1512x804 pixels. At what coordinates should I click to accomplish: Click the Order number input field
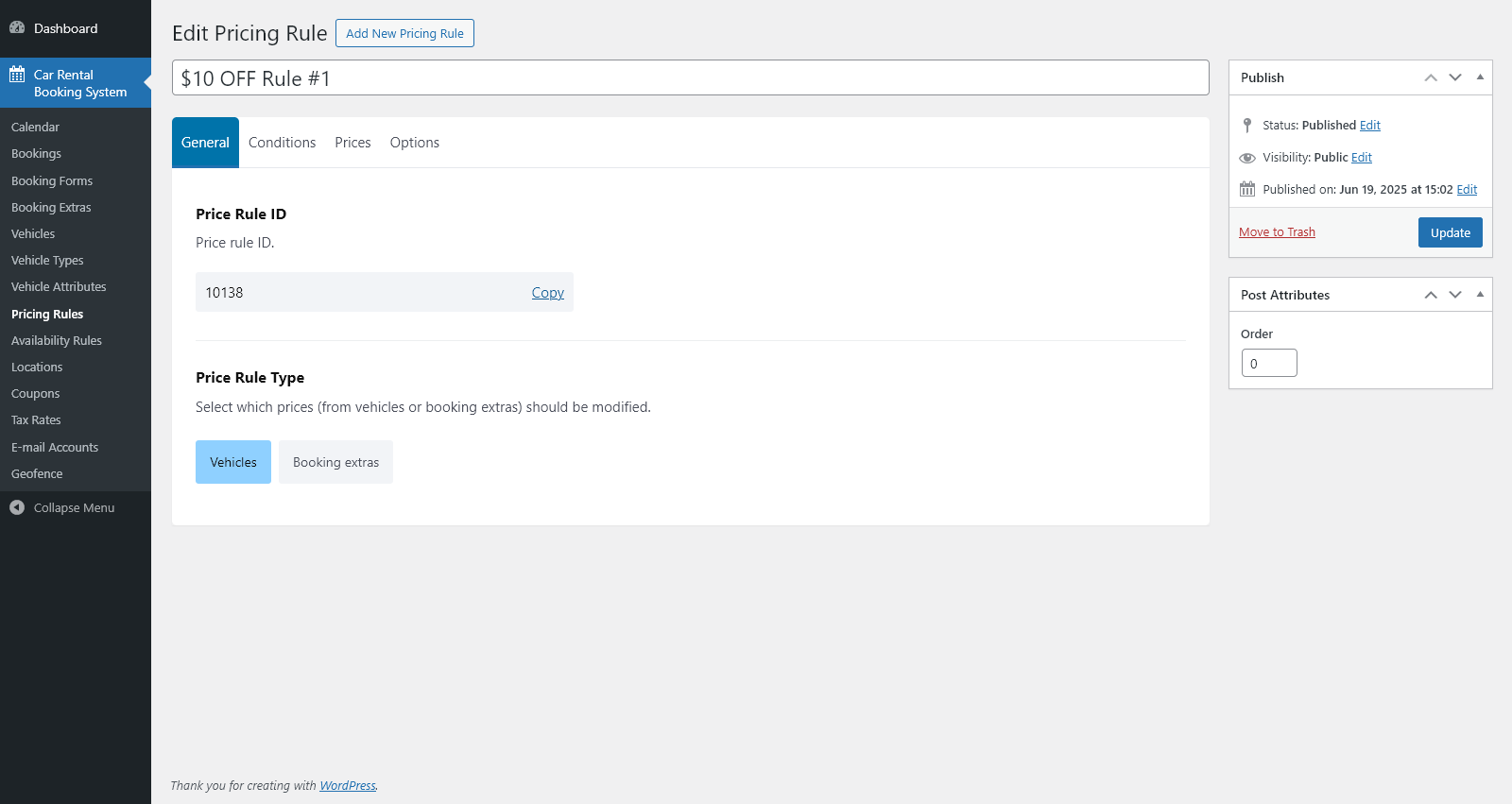click(1269, 363)
